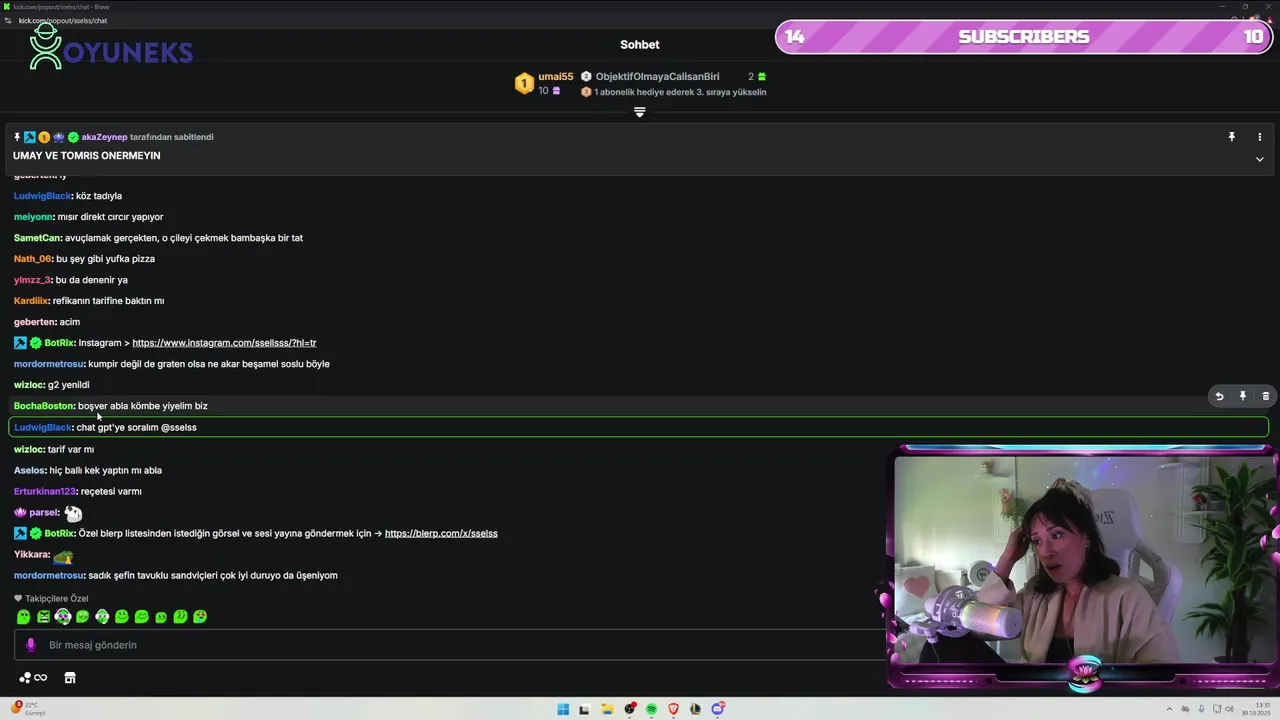1280x720 pixels.
Task: Click LudwigBlack's name on the 'chat gpt'ye soralım' message
Action: click(42, 428)
